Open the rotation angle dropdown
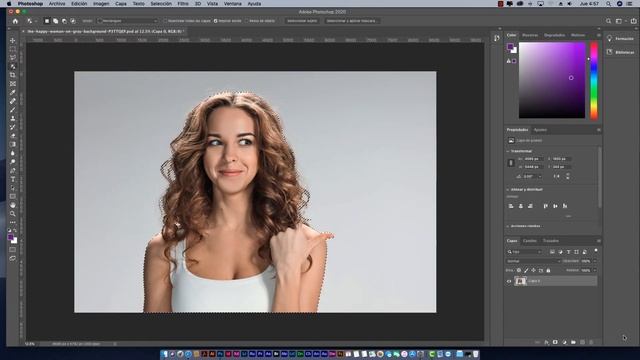 [540, 176]
